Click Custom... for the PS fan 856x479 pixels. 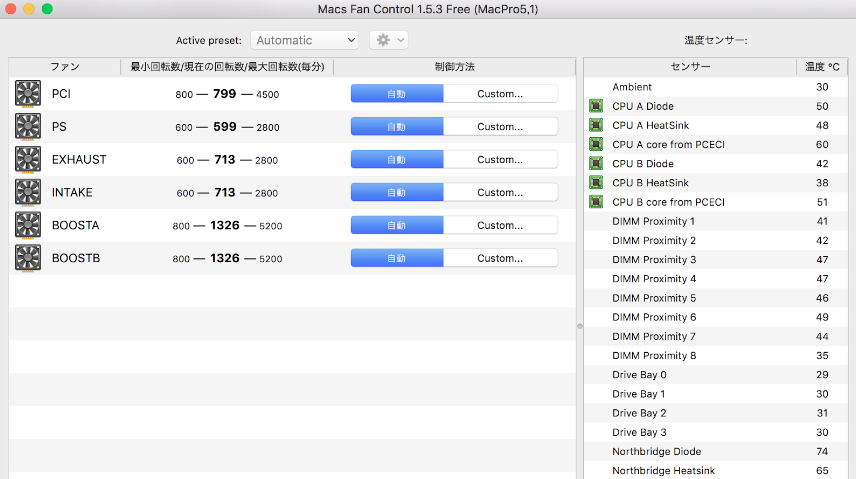click(x=500, y=127)
